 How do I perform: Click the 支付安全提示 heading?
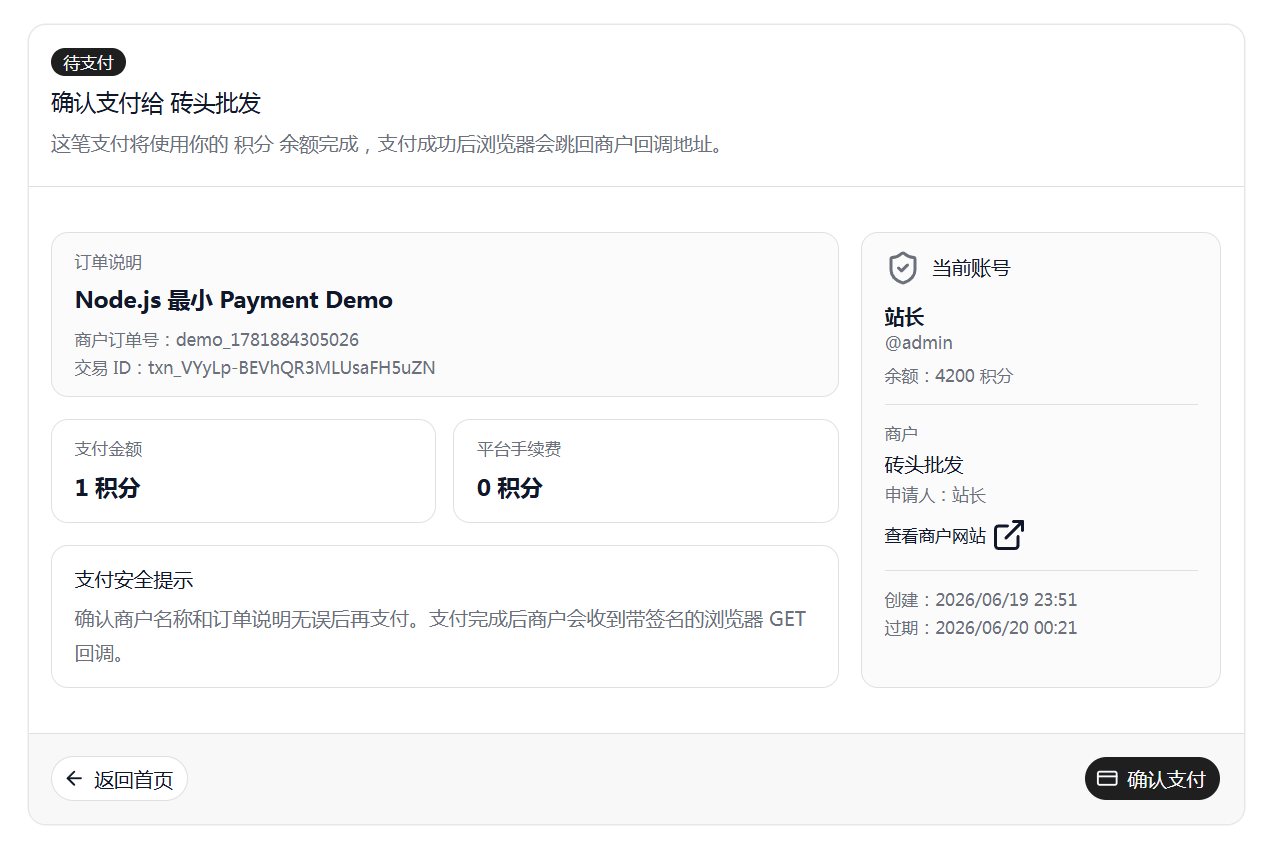134,581
